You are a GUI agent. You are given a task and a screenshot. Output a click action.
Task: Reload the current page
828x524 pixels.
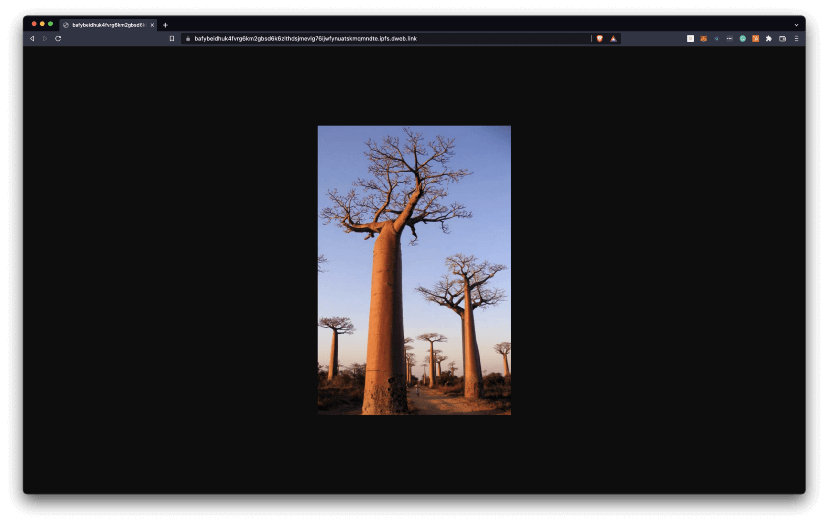[x=58, y=38]
